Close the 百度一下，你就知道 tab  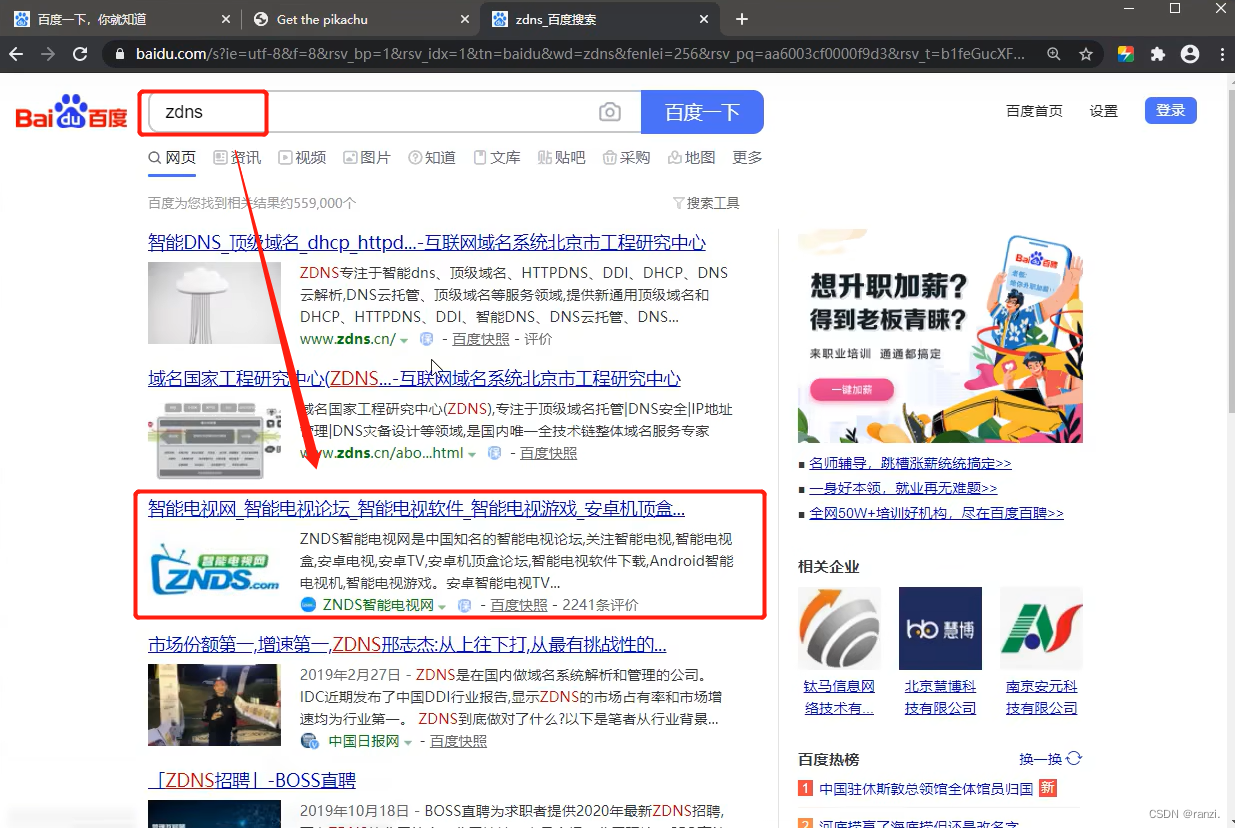226,19
